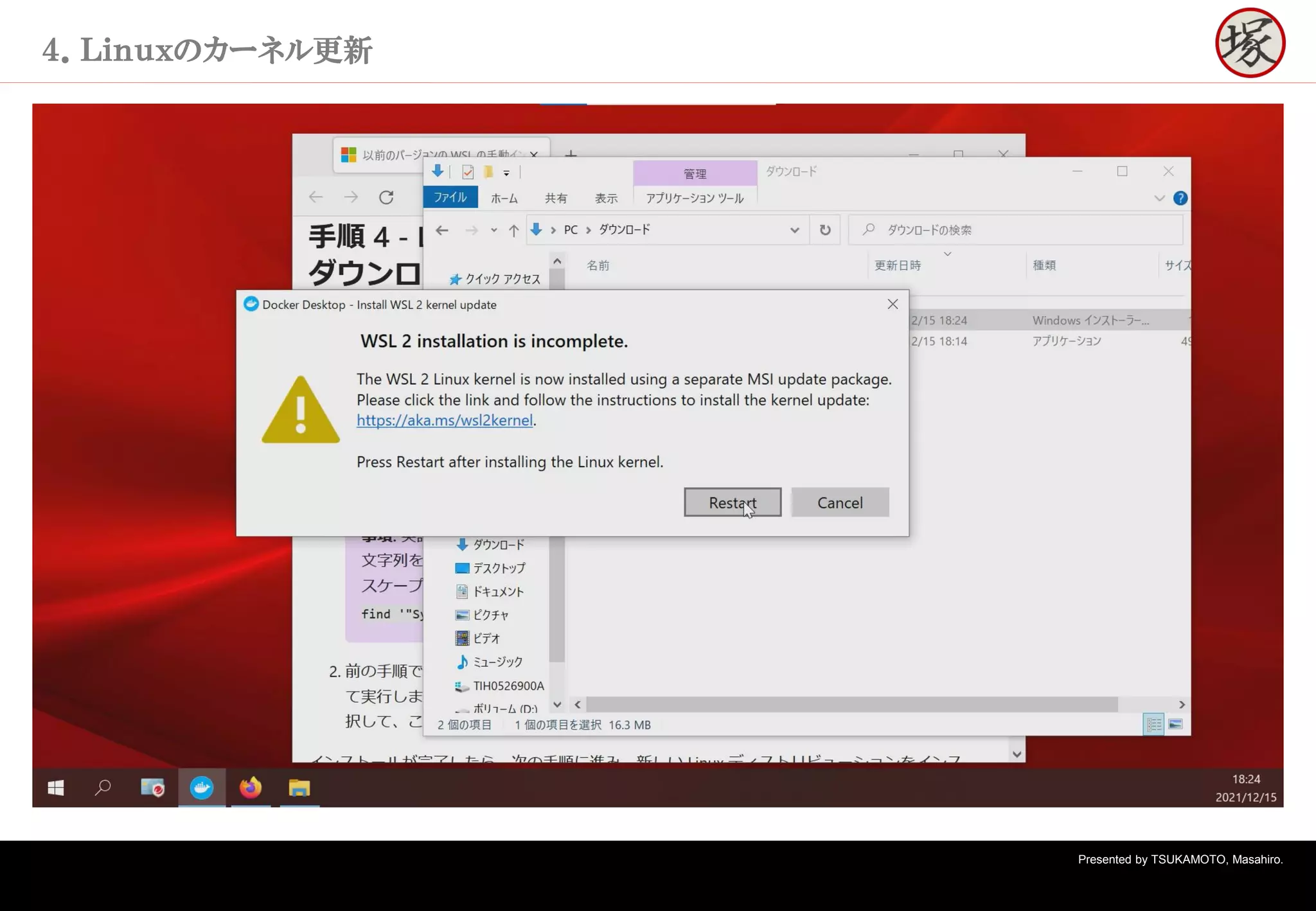Viewport: 1316px width, 911px height.
Task: Open the 共有 ribbon tab
Action: pos(556,198)
